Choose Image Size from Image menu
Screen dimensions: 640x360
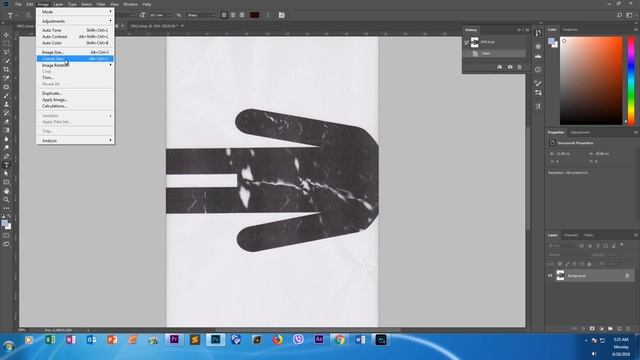click(x=75, y=52)
